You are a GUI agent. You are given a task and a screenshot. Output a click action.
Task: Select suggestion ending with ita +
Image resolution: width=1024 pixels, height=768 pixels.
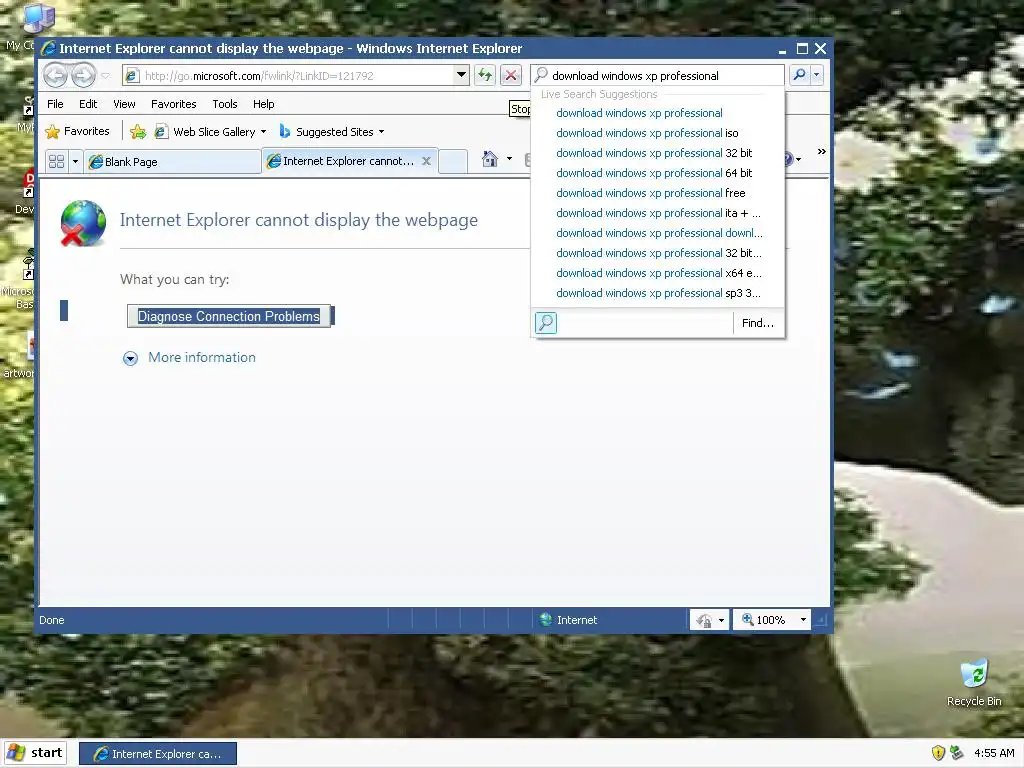(658, 213)
